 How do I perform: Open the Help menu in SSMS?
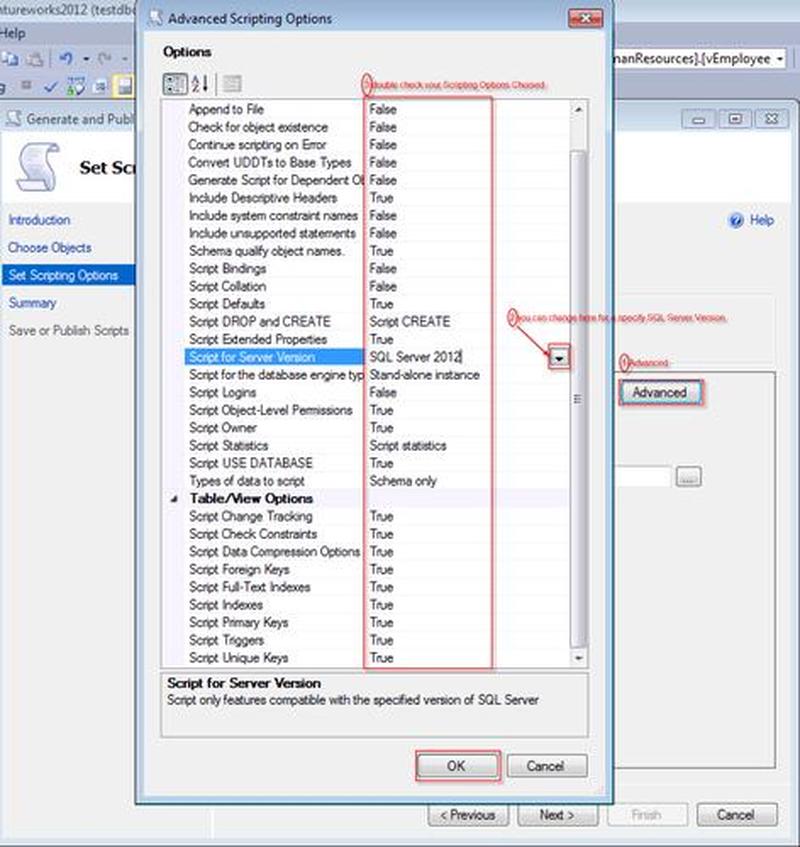(x=12, y=33)
